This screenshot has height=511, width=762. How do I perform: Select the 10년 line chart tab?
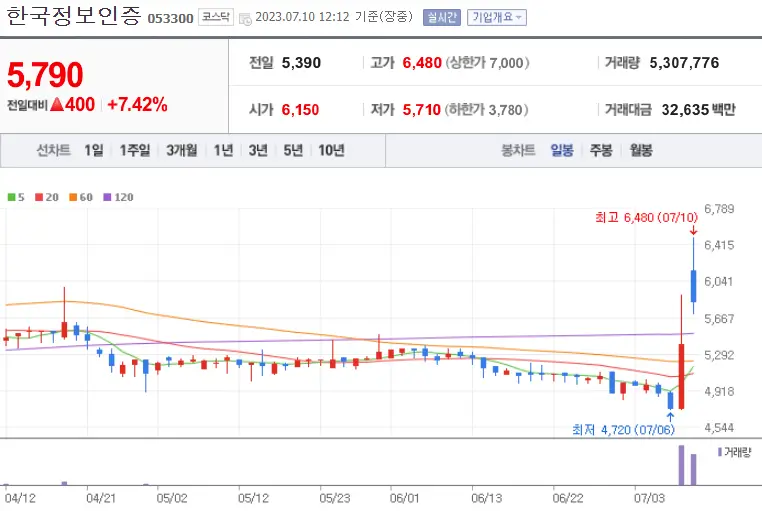331,151
